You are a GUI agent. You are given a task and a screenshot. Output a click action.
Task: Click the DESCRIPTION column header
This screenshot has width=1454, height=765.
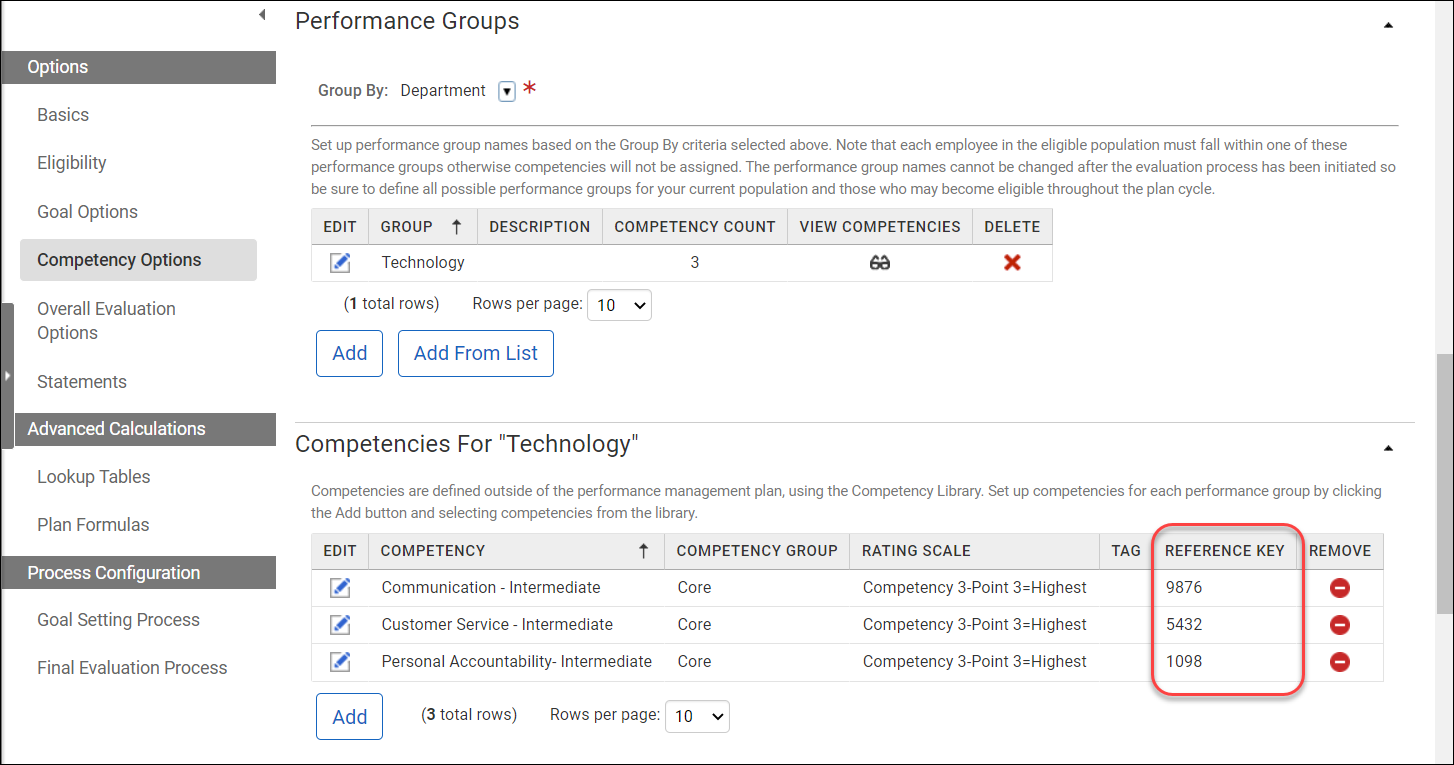[540, 227]
